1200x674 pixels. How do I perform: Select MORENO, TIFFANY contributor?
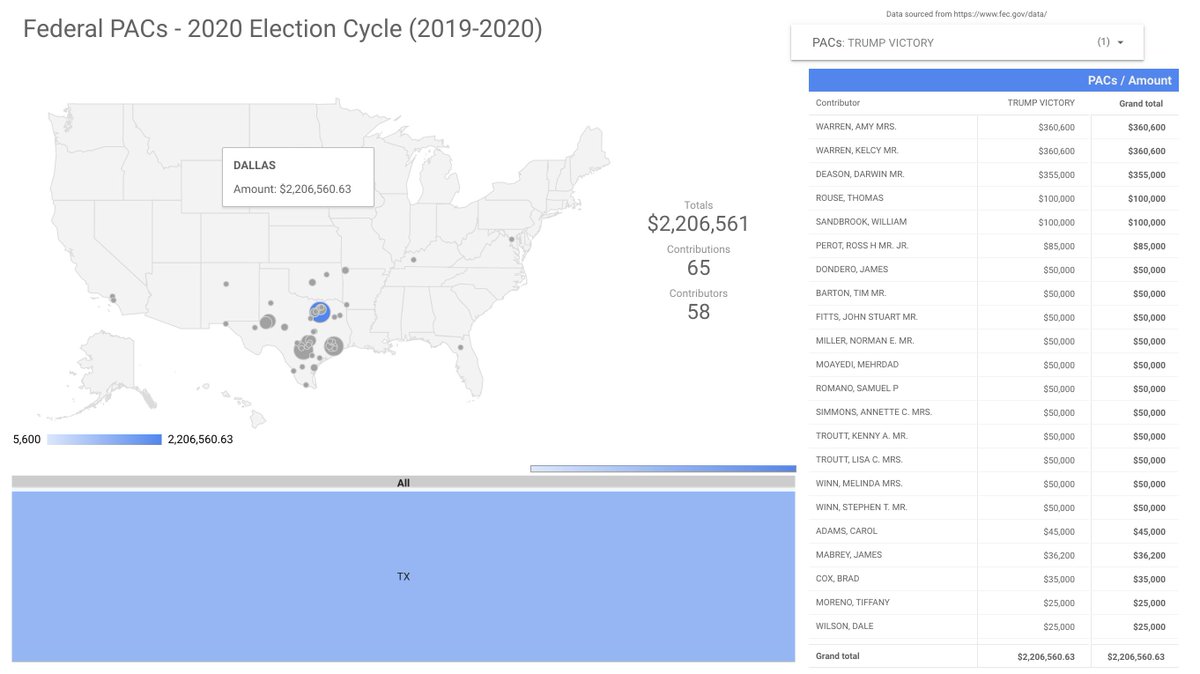coord(853,603)
